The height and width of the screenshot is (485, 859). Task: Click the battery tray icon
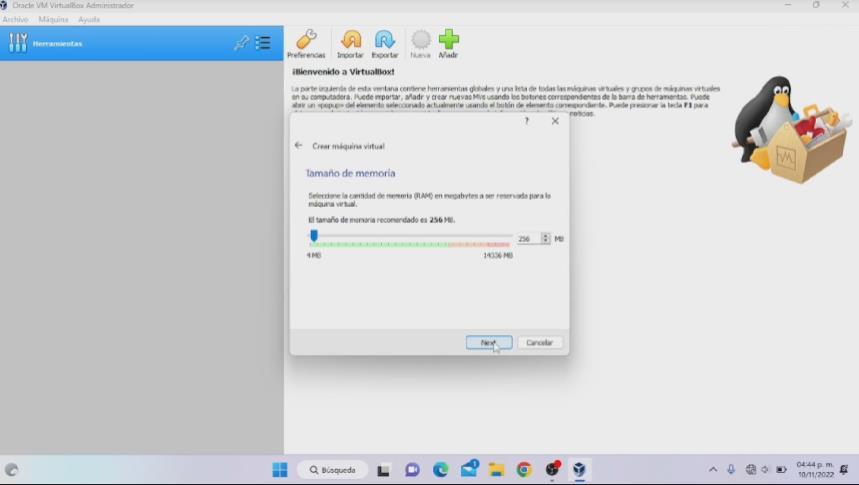781,470
